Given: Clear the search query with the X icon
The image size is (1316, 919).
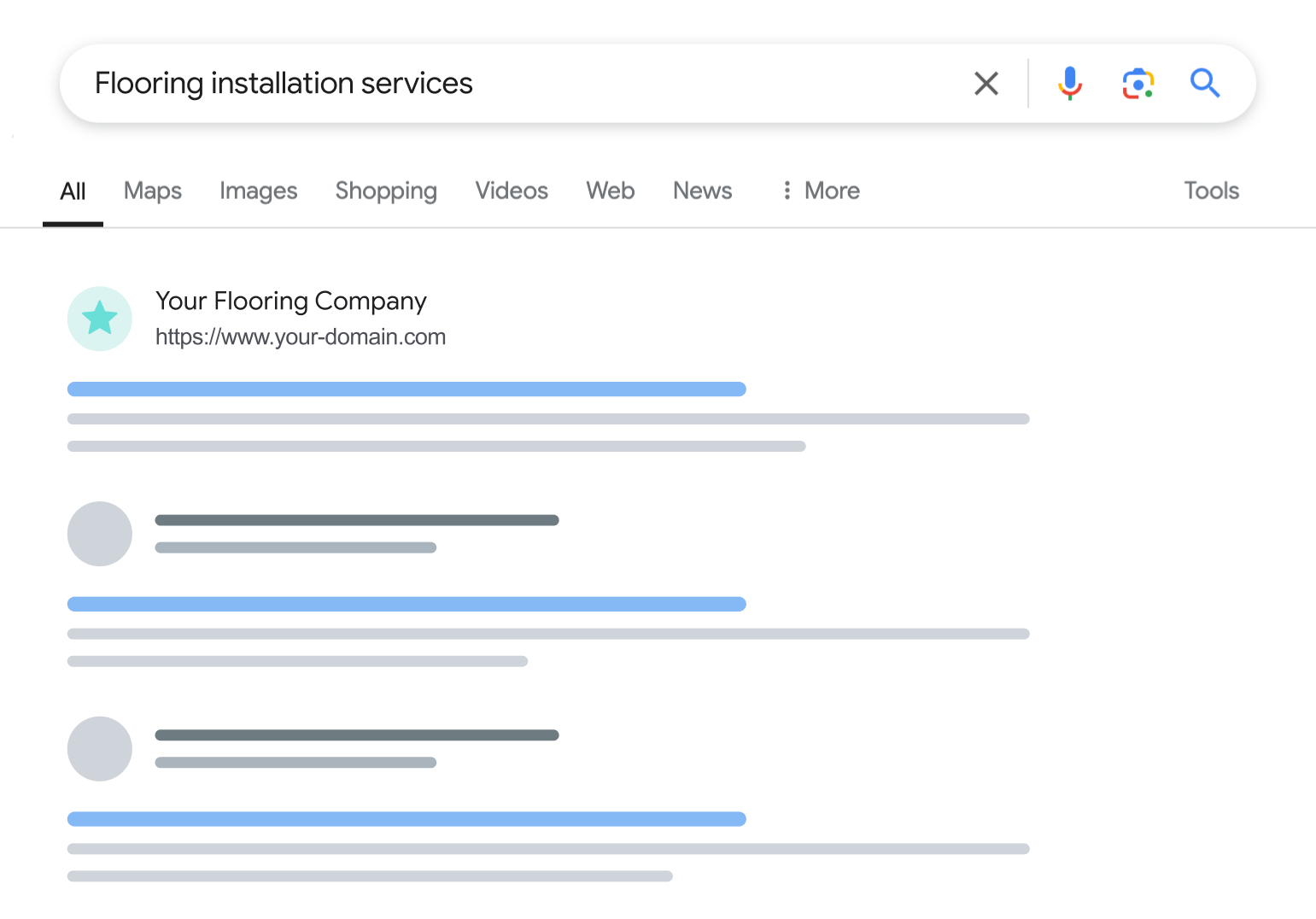Looking at the screenshot, I should click(986, 84).
